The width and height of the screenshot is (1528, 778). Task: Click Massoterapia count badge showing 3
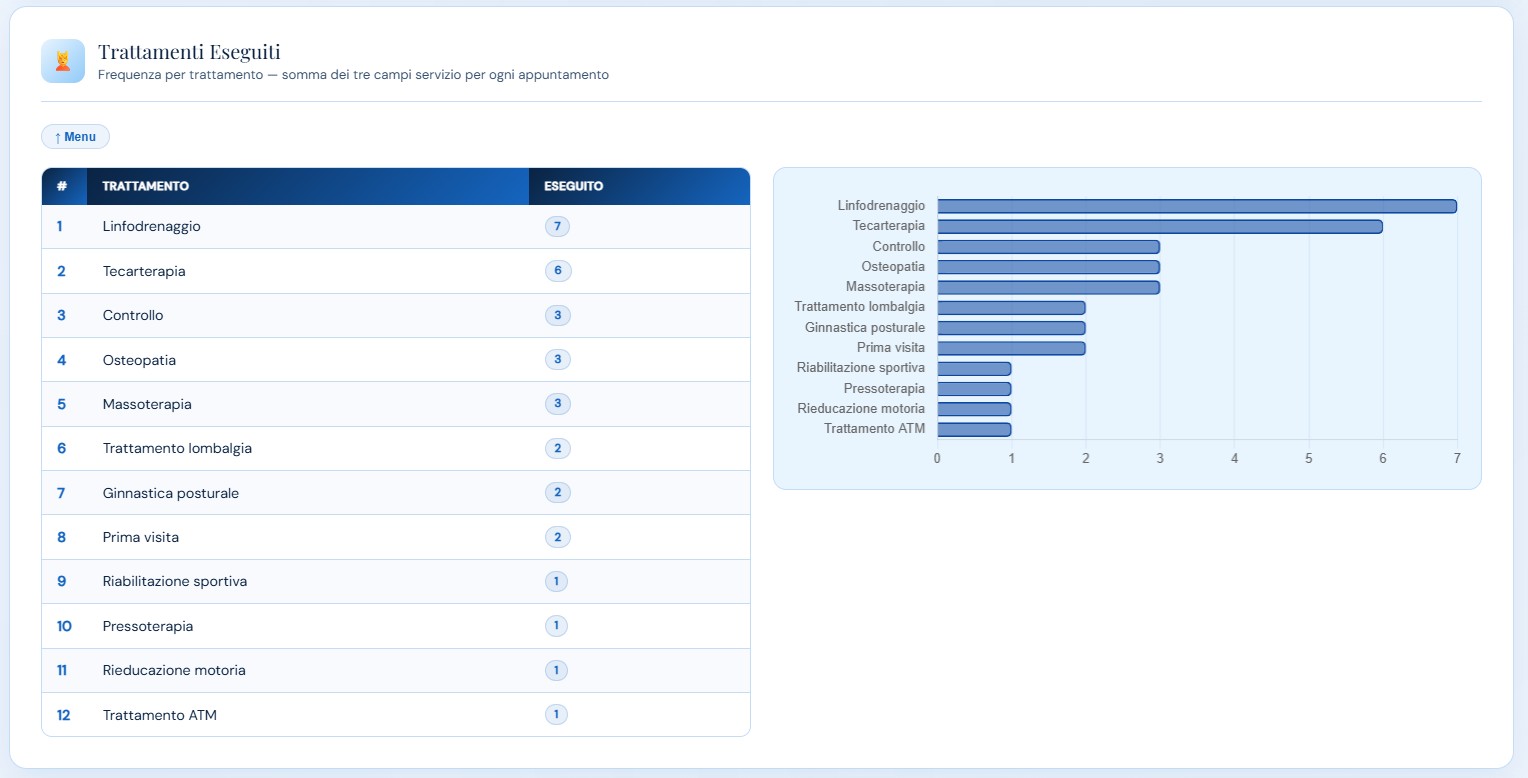[558, 404]
